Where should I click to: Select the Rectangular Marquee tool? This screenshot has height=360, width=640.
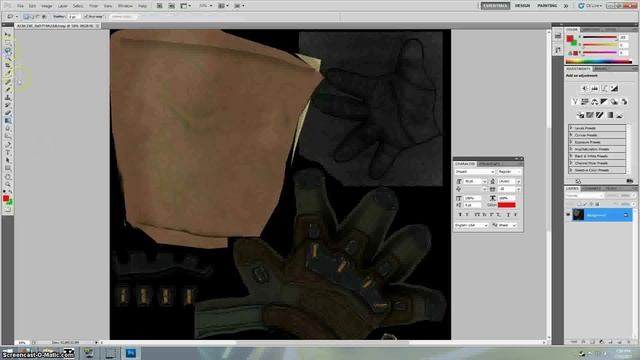(8, 43)
